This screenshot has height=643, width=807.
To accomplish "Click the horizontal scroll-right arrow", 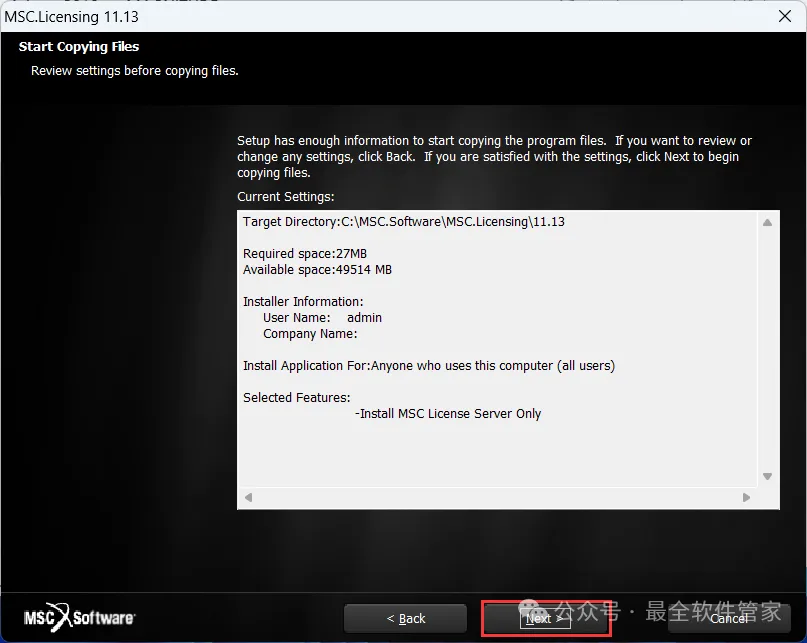I will [x=746, y=497].
